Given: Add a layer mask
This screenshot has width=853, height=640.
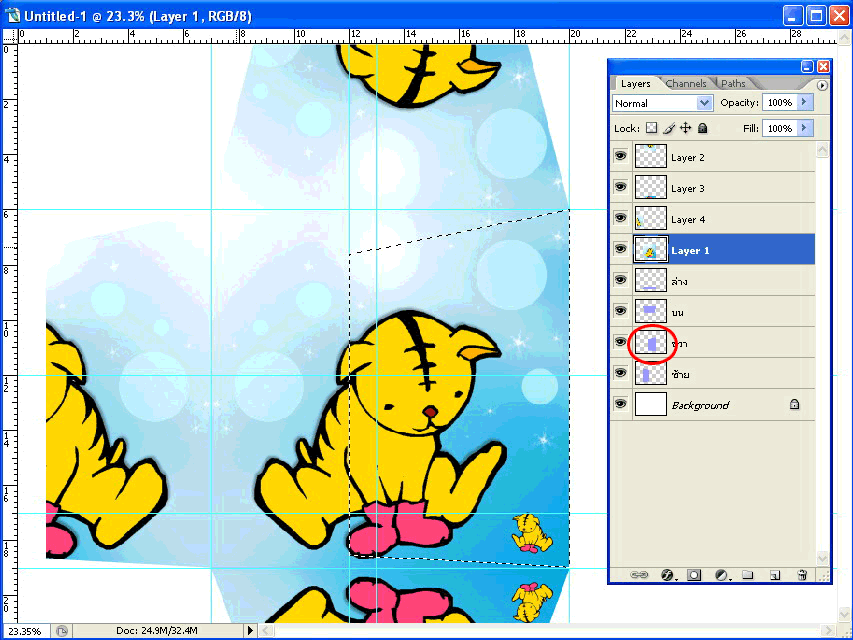Looking at the screenshot, I should 694,575.
